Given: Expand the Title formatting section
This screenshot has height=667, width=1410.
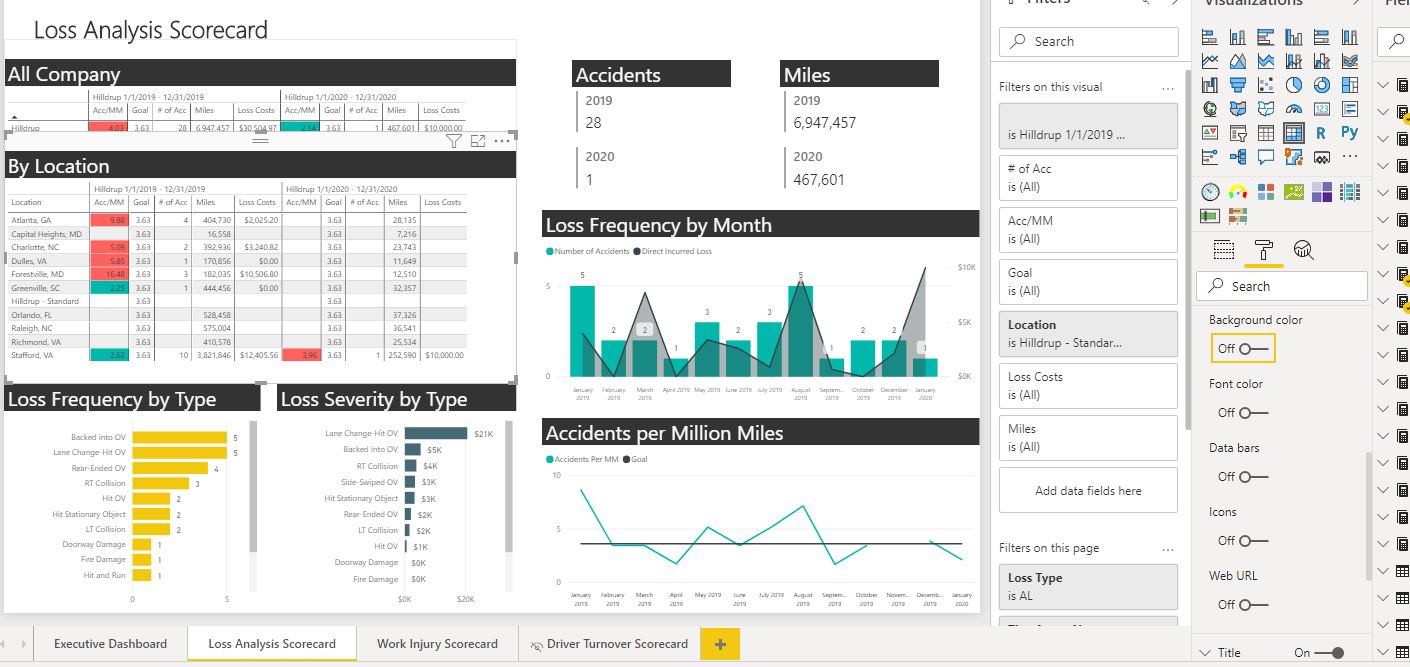Looking at the screenshot, I should coord(1204,653).
